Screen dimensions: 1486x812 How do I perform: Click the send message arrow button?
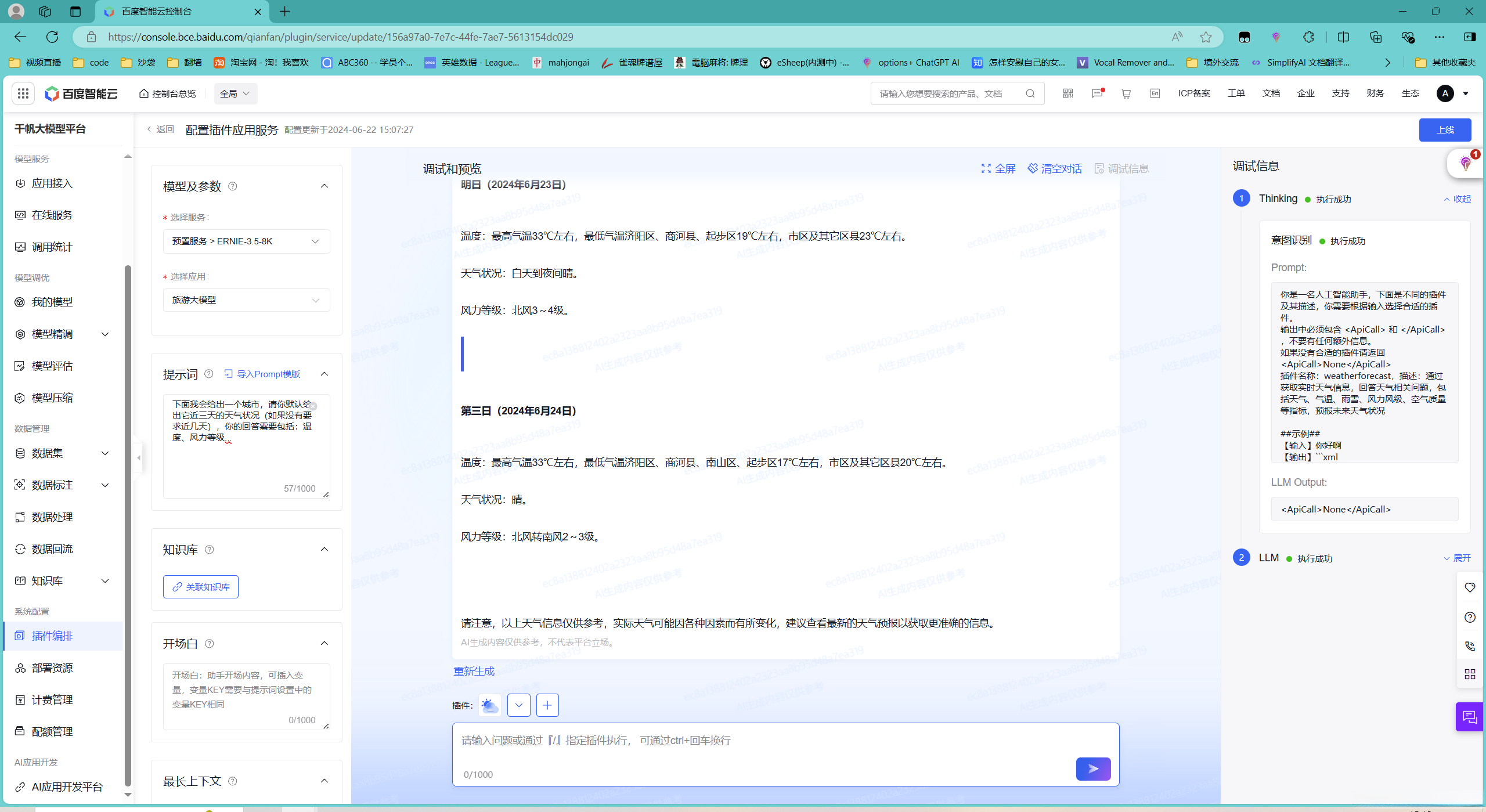tap(1092, 768)
